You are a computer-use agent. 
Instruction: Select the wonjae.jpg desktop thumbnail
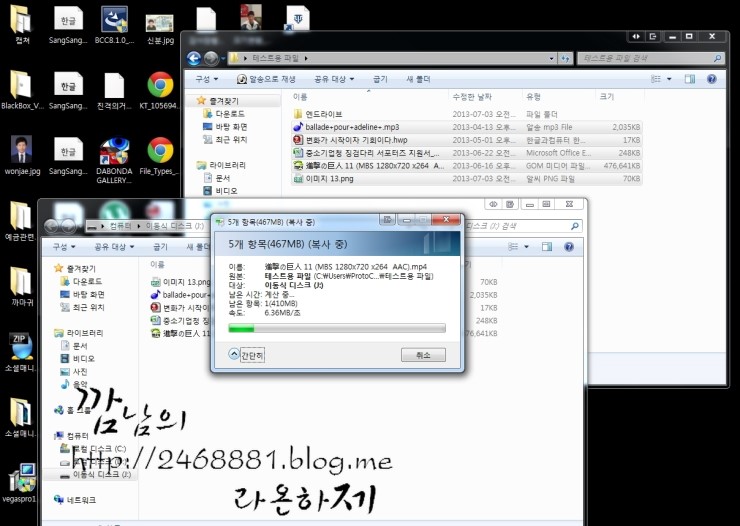(22, 150)
